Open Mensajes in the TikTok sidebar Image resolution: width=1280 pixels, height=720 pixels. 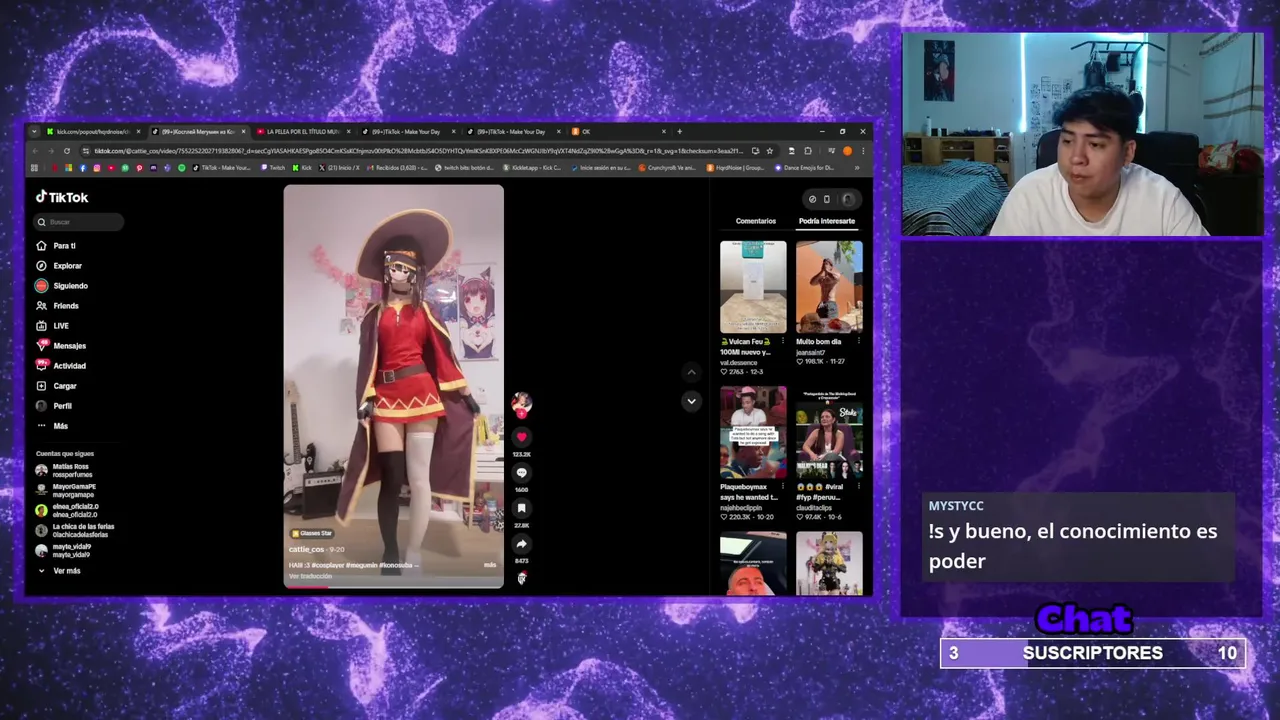click(x=61, y=345)
